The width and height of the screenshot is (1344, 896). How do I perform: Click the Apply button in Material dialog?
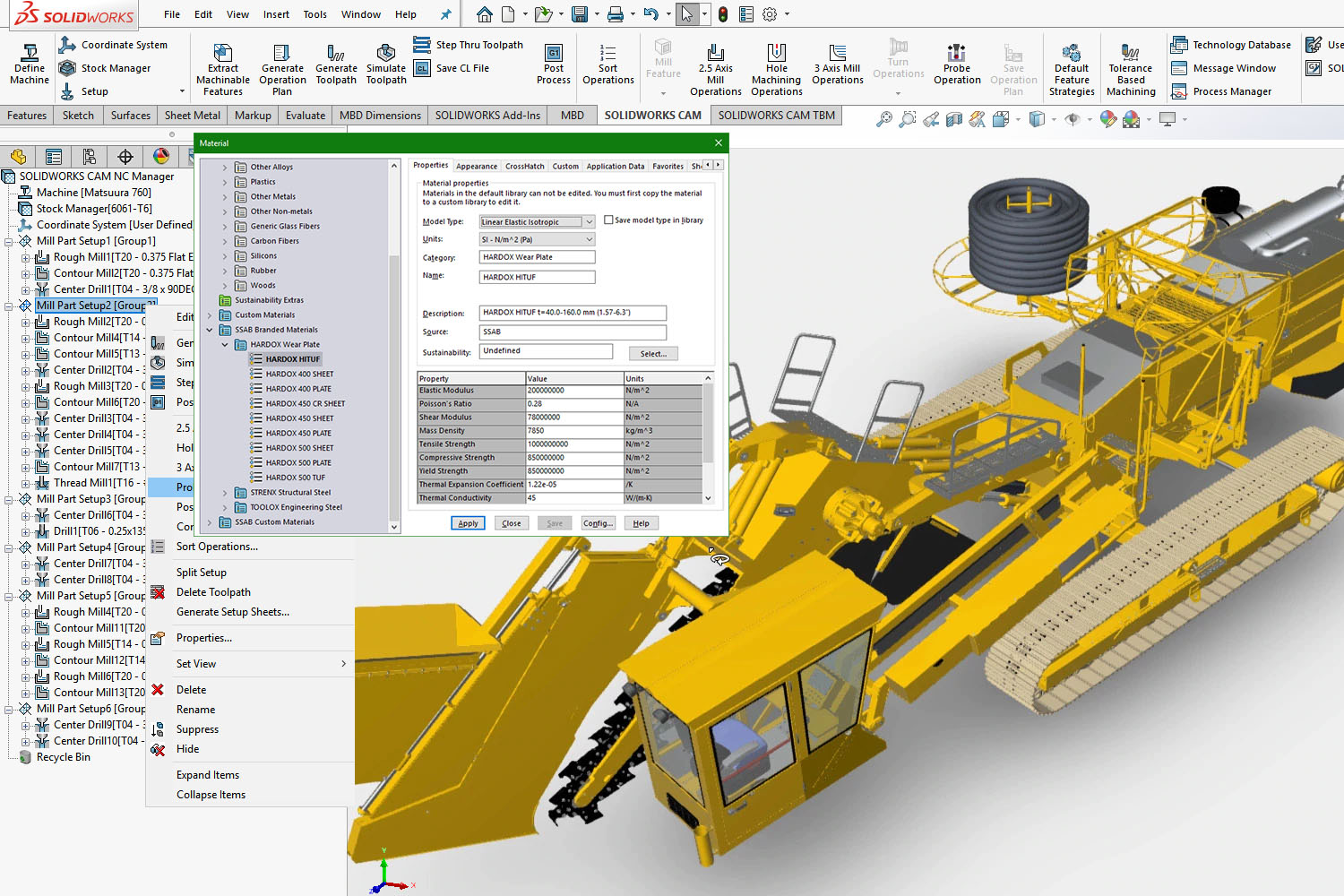click(x=468, y=522)
